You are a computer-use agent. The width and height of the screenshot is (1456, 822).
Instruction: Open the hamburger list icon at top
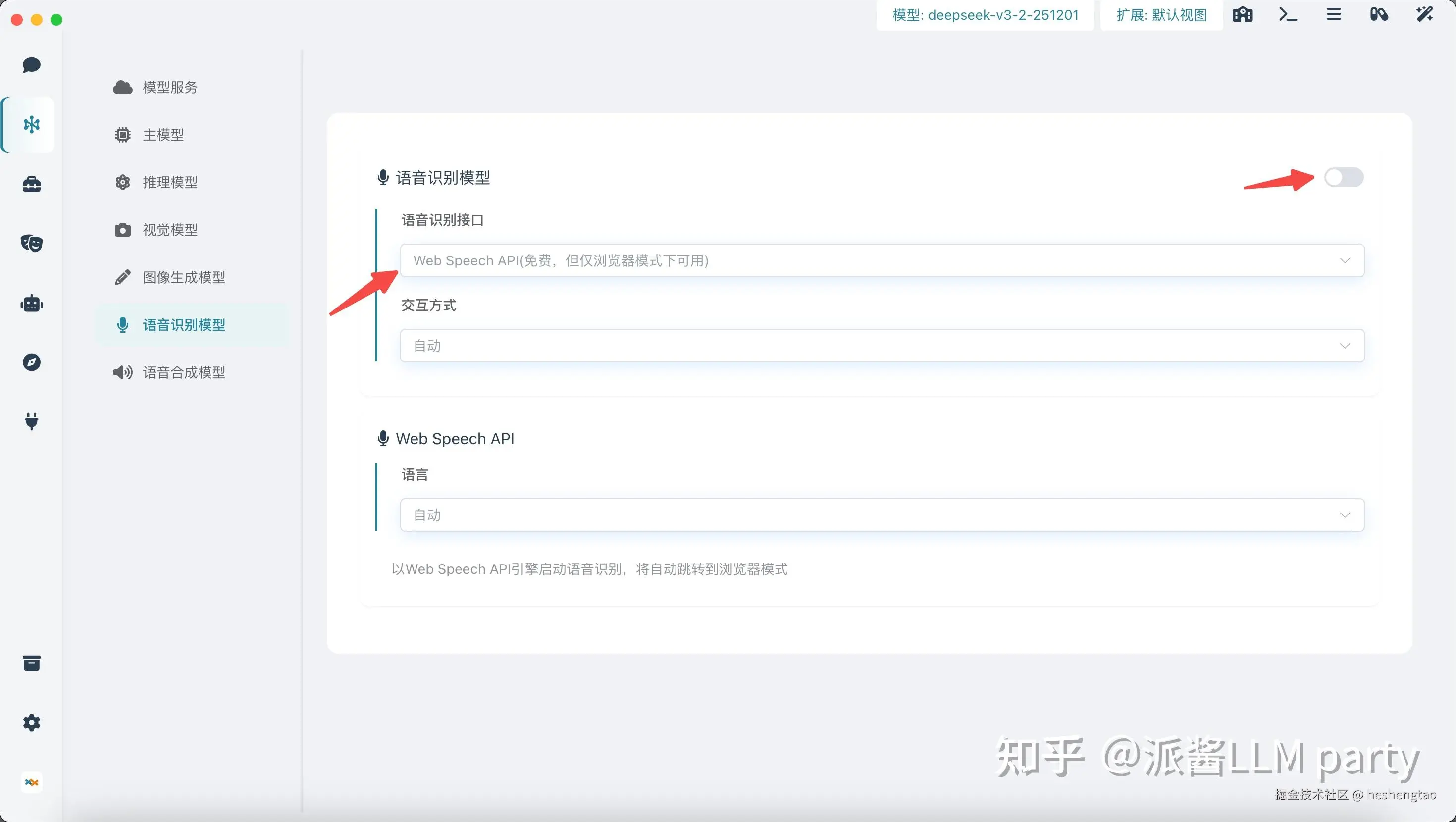point(1333,15)
